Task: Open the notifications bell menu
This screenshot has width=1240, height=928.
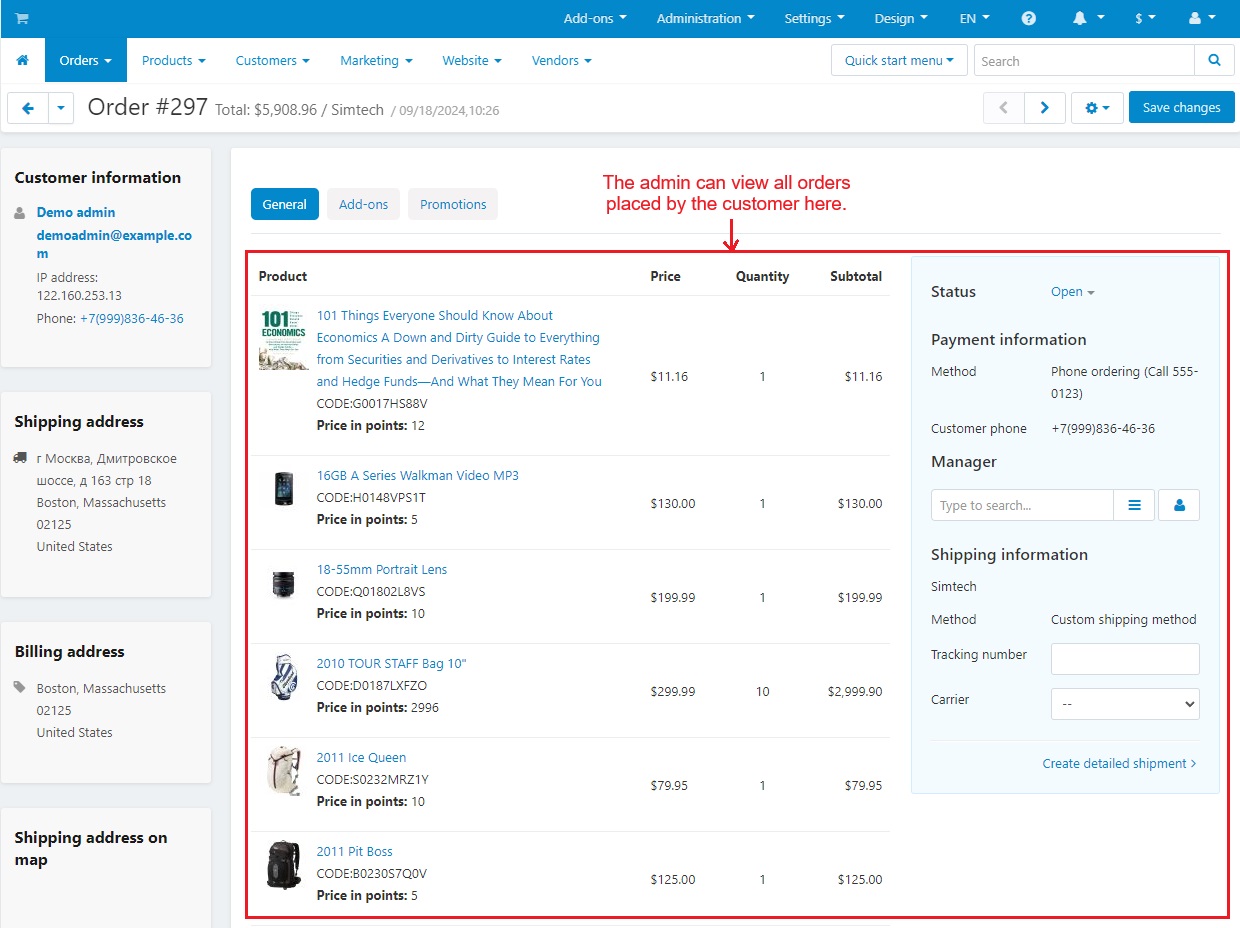Action: [x=1088, y=19]
